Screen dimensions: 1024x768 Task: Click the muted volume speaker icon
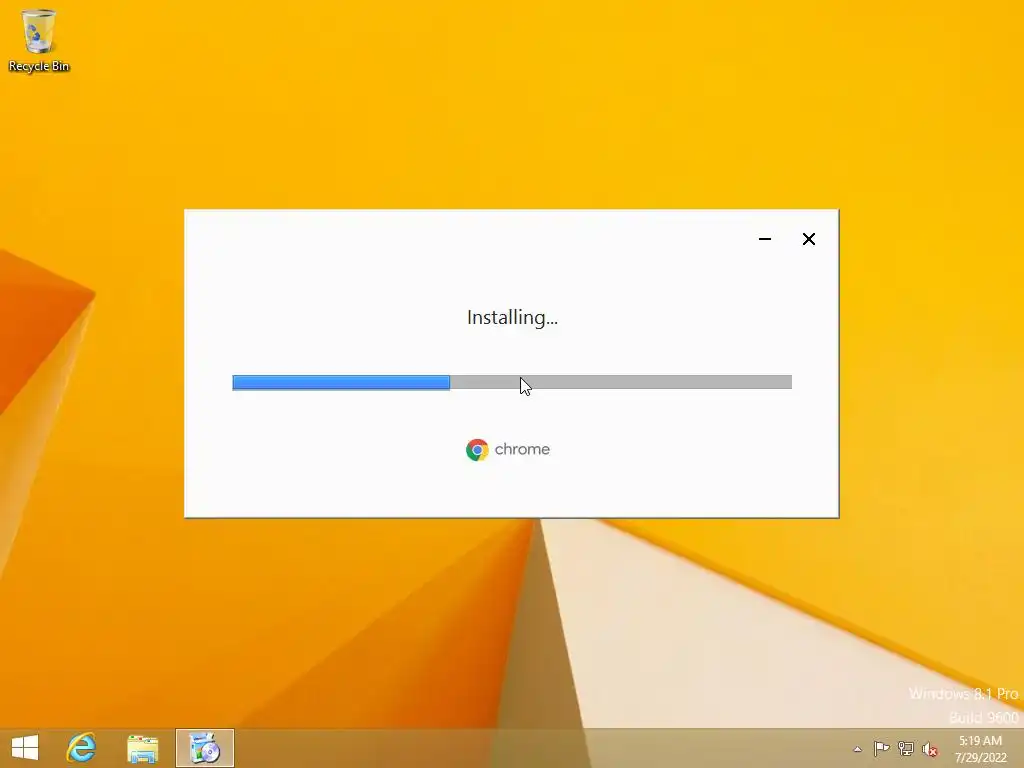point(930,749)
